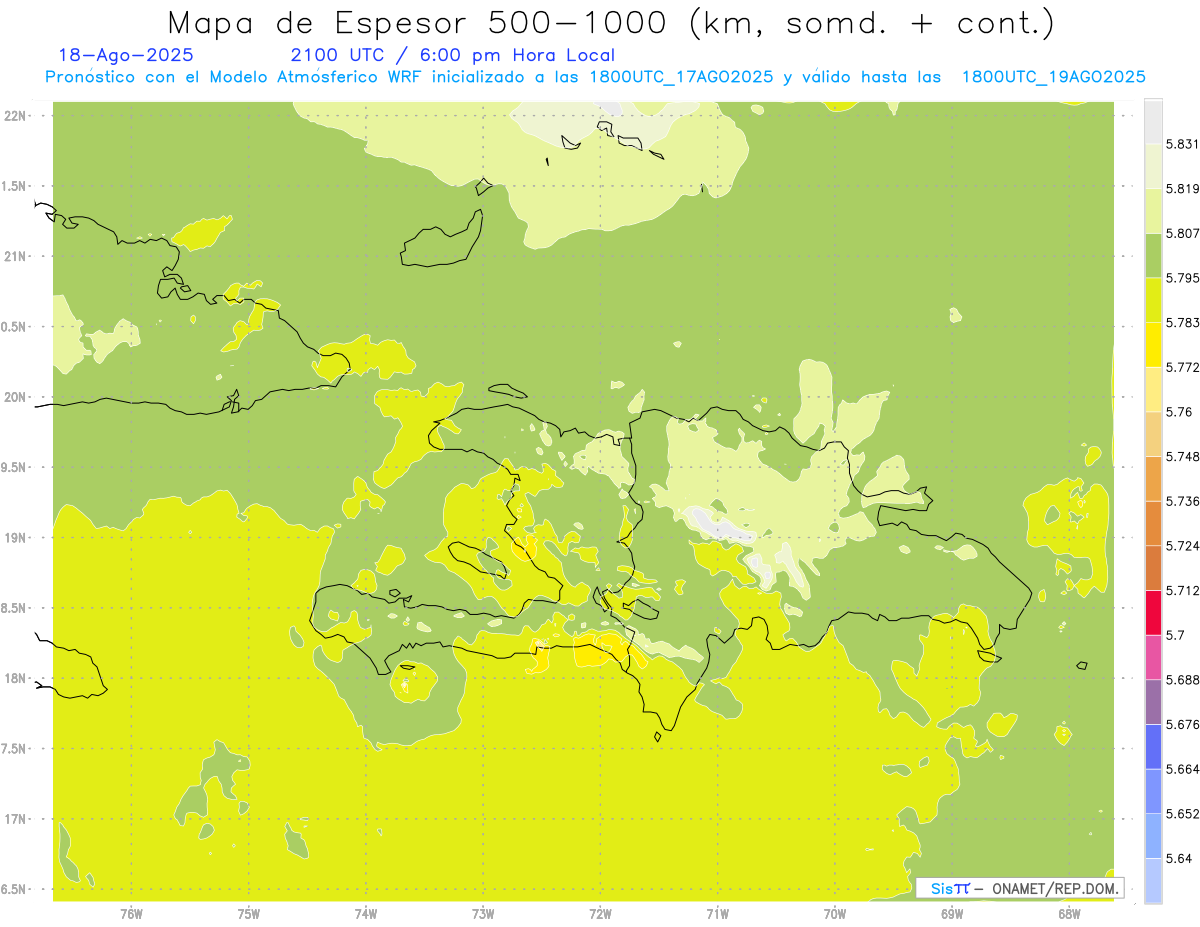Screen dimensions: 1200x927
Task: Click the 17N latitude label
Action: [x=15, y=819]
